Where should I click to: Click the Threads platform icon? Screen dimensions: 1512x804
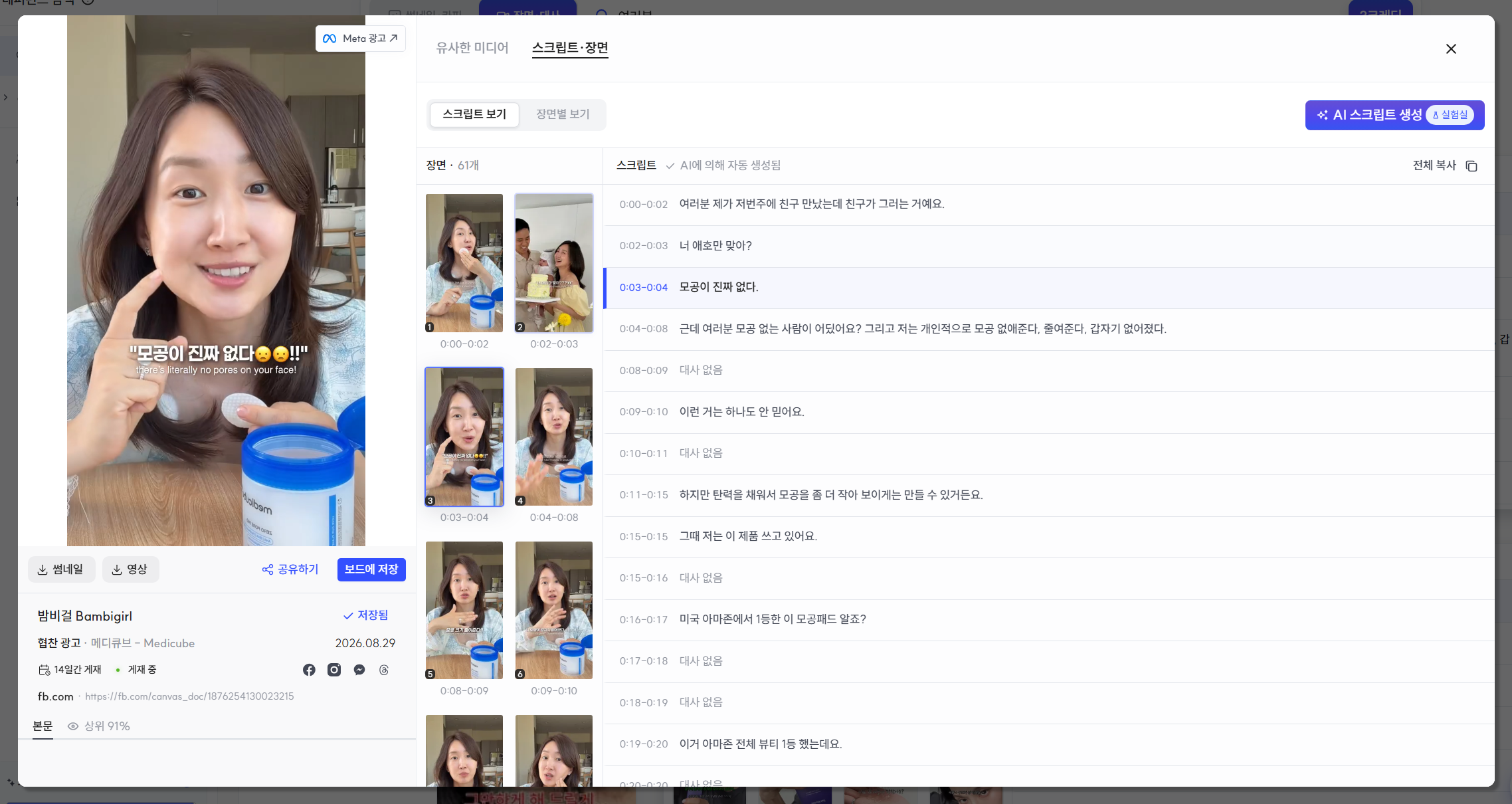coord(384,670)
